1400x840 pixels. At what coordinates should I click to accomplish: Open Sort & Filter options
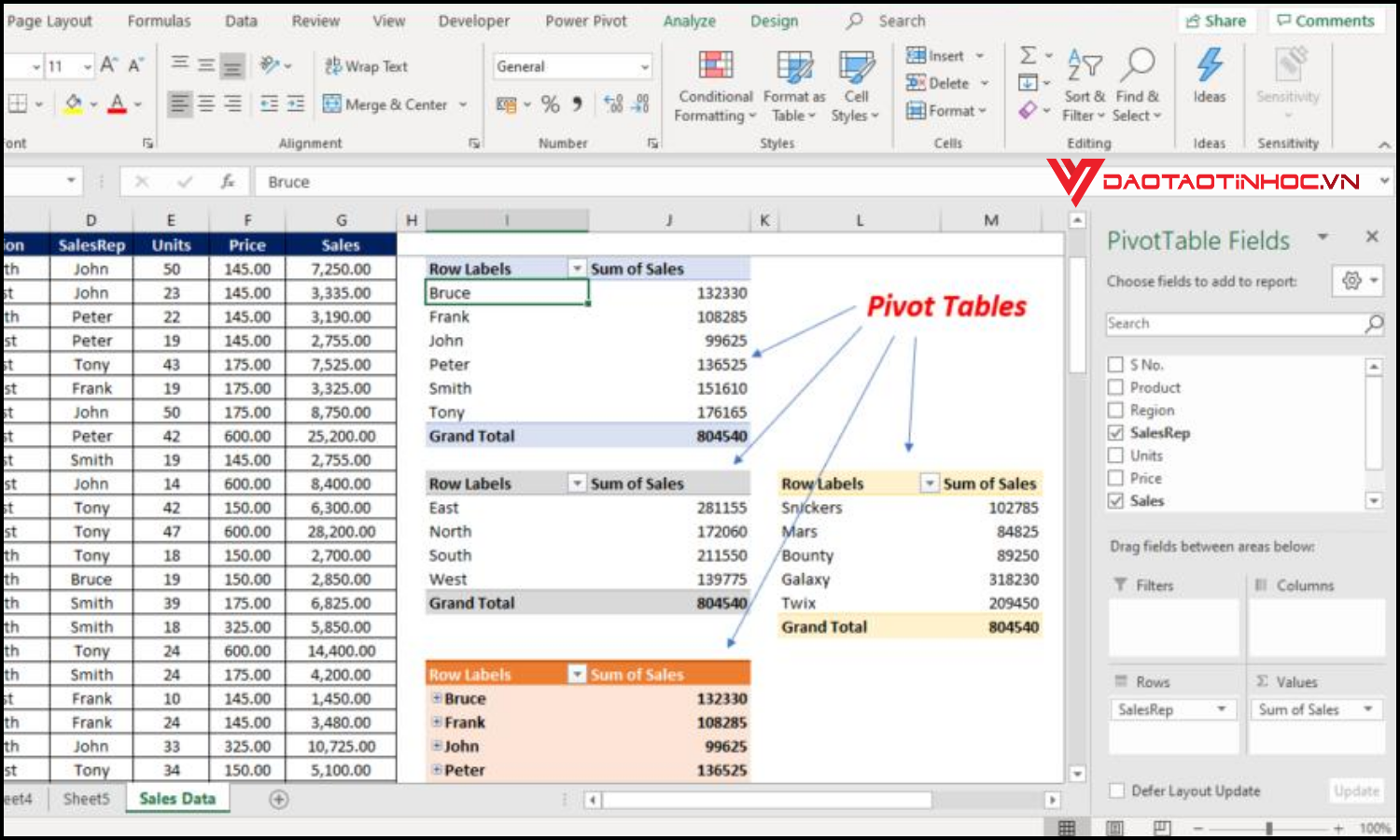click(x=1084, y=84)
